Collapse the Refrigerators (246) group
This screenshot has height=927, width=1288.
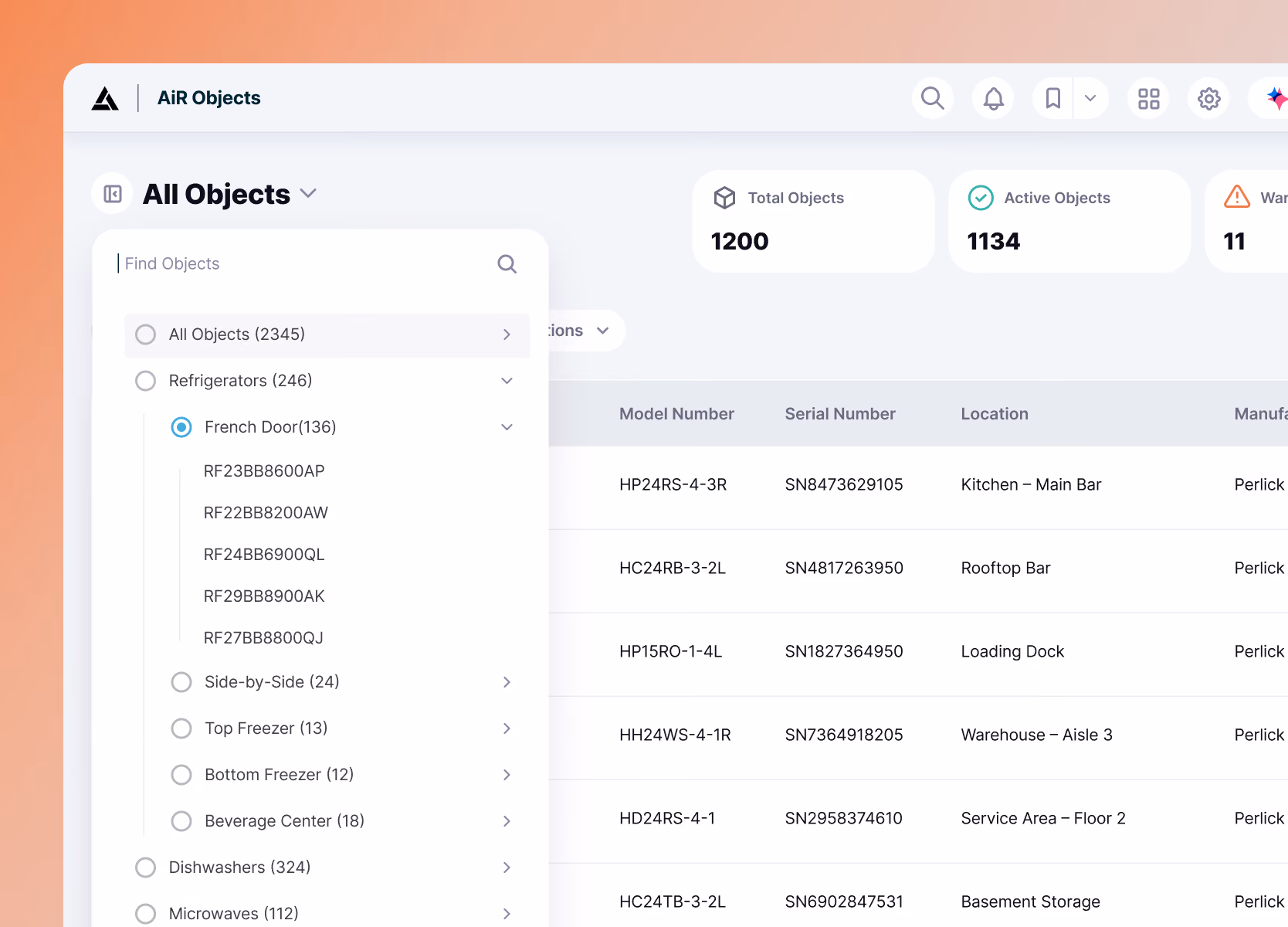(x=507, y=381)
